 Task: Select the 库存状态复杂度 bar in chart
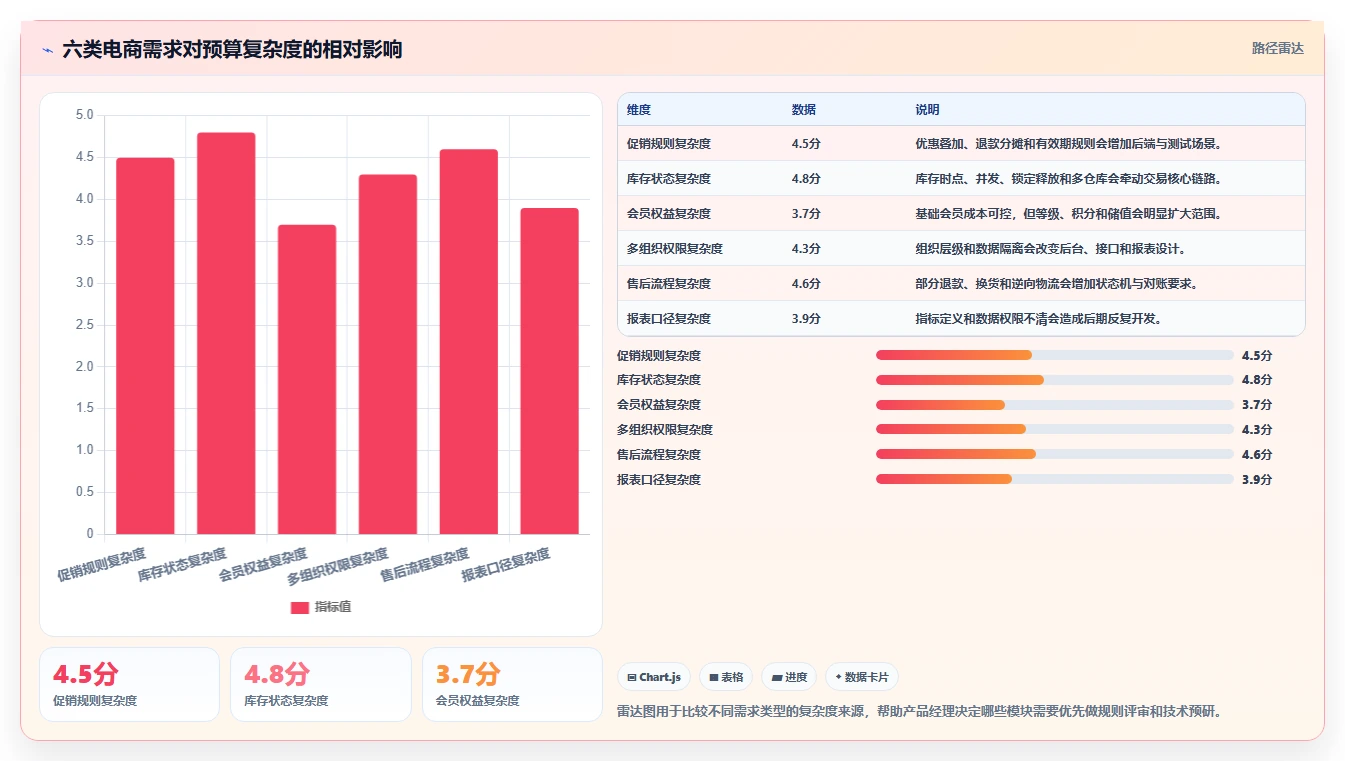coord(226,333)
